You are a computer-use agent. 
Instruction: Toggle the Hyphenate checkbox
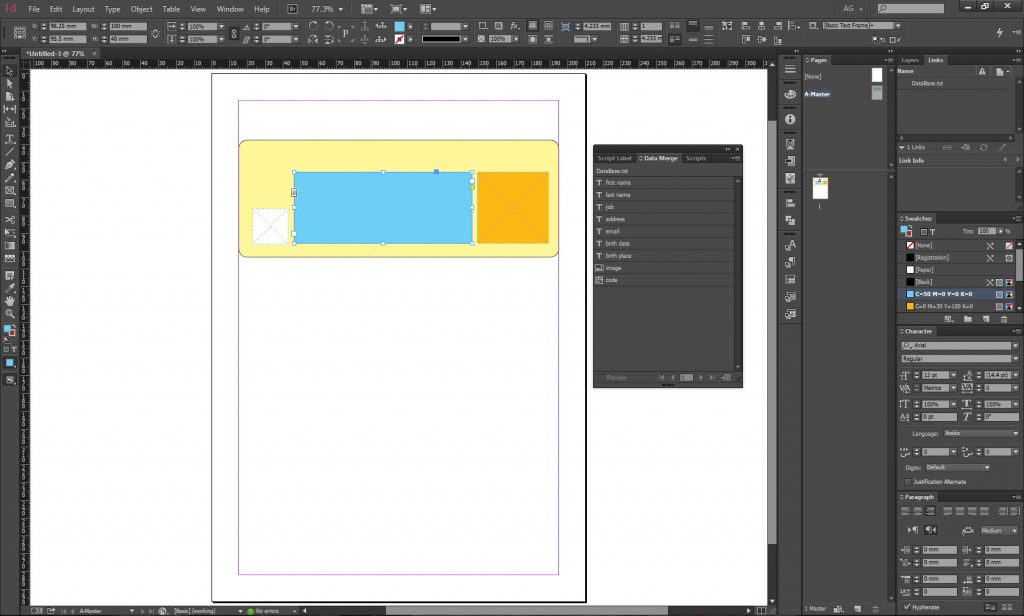(x=907, y=606)
